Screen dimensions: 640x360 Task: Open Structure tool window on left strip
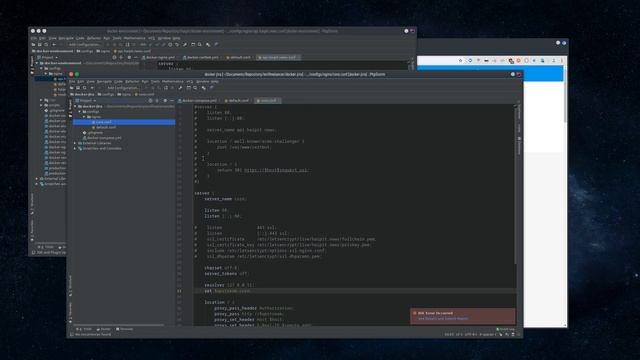70,285
